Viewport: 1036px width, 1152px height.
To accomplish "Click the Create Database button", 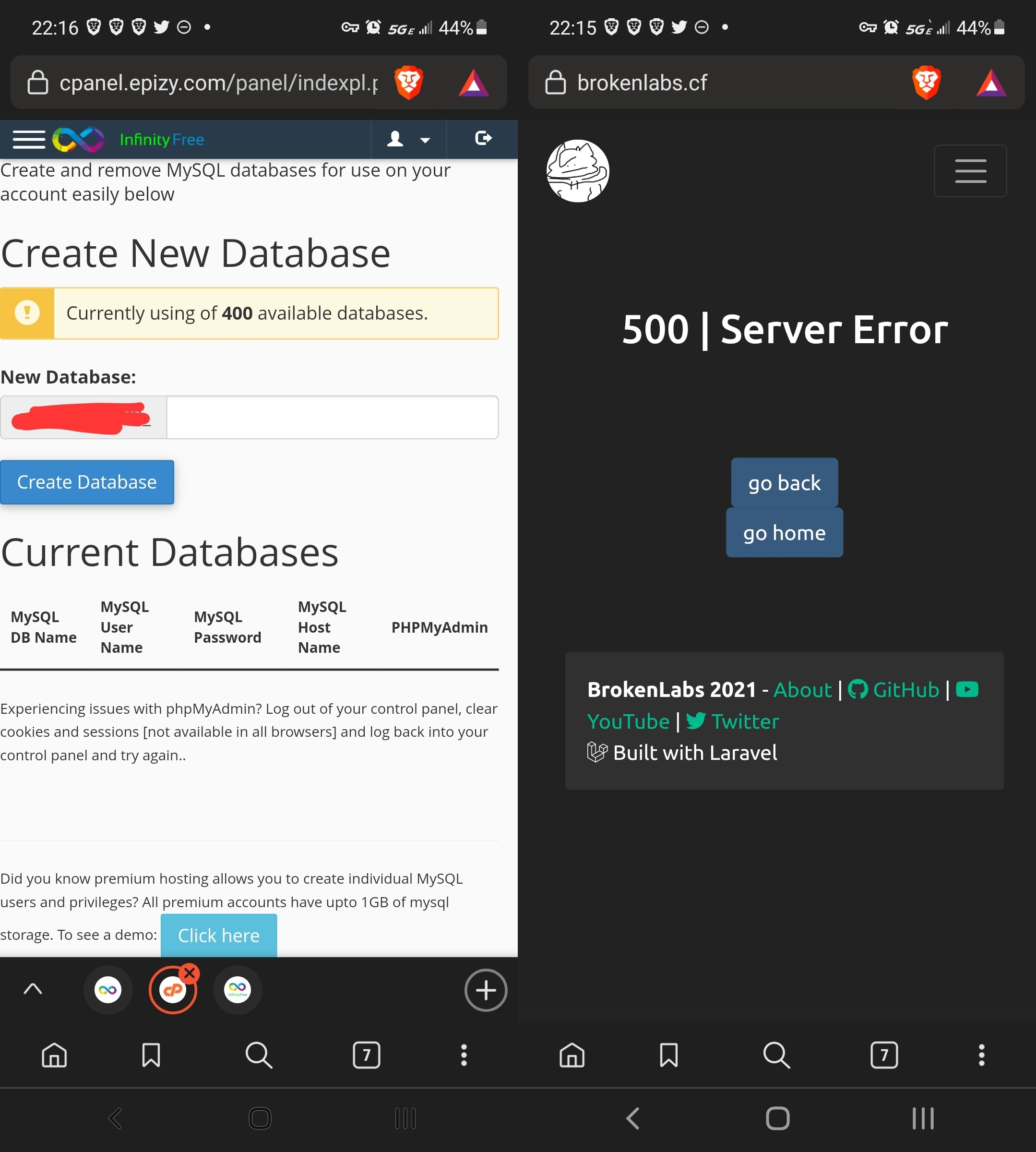I will [x=86, y=482].
